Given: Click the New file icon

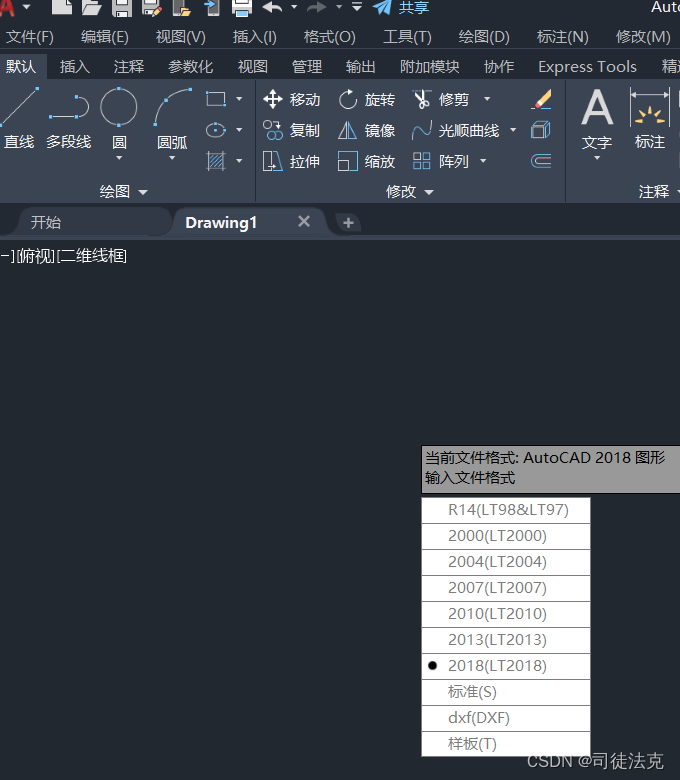Looking at the screenshot, I should (x=62, y=7).
